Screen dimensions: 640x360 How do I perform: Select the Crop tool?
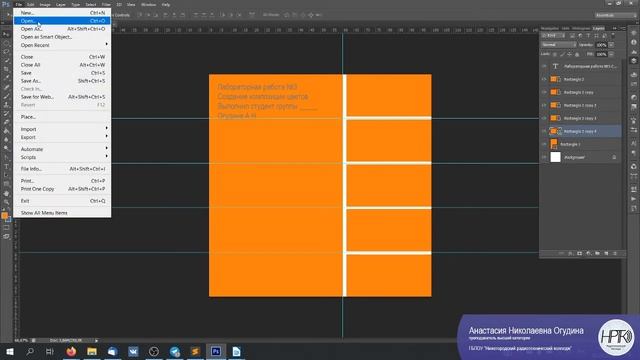(x=6, y=69)
